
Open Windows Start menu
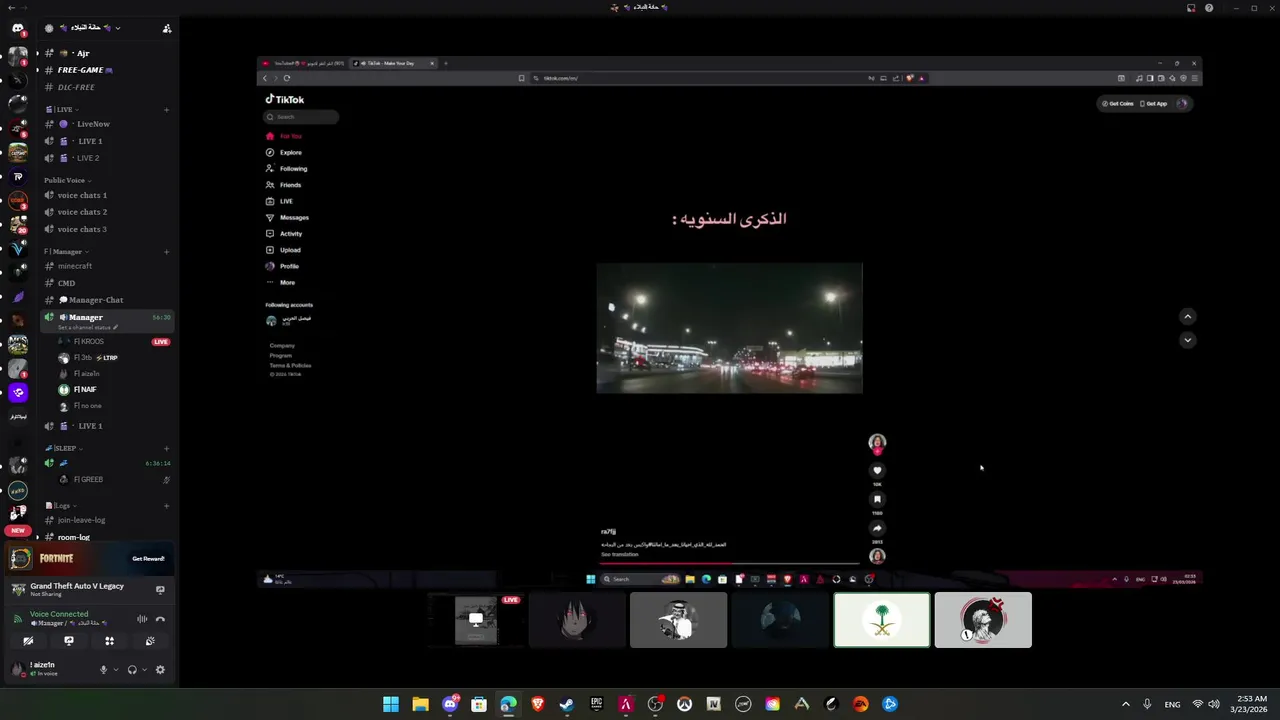coord(391,704)
